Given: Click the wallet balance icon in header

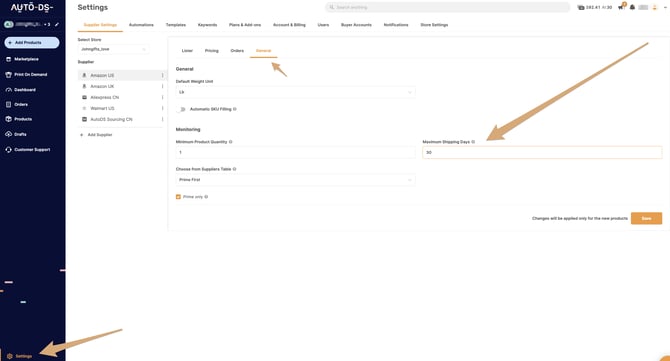Looking at the screenshot, I should tap(580, 7).
